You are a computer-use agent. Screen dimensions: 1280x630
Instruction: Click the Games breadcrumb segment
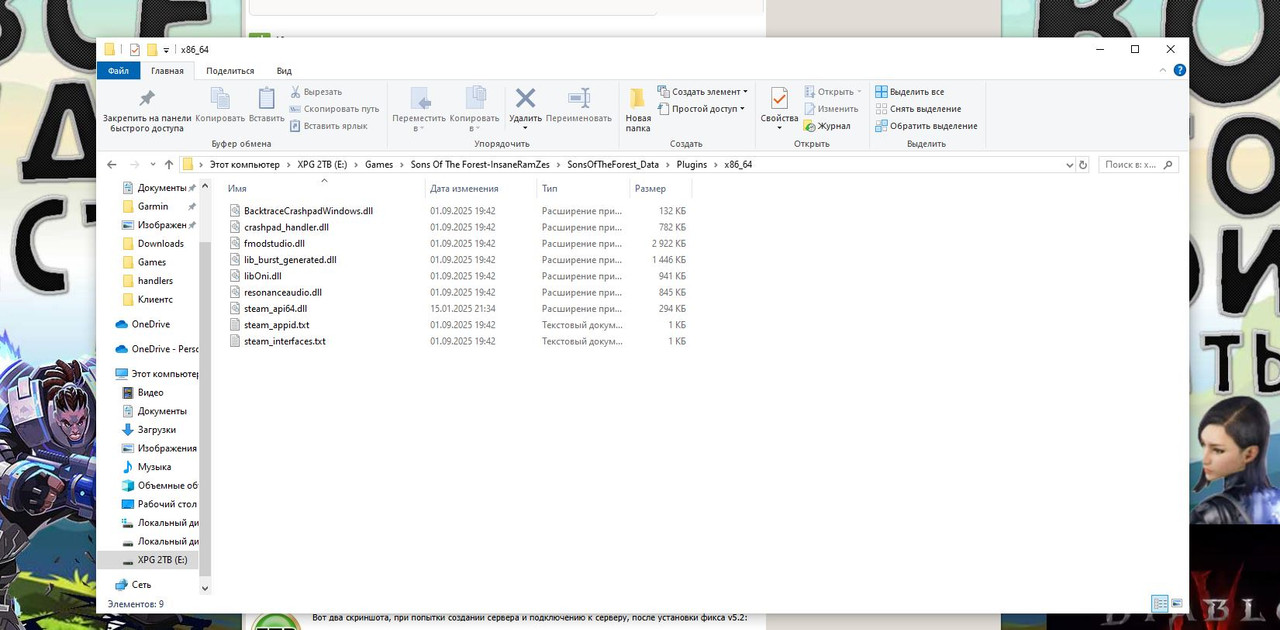379,165
